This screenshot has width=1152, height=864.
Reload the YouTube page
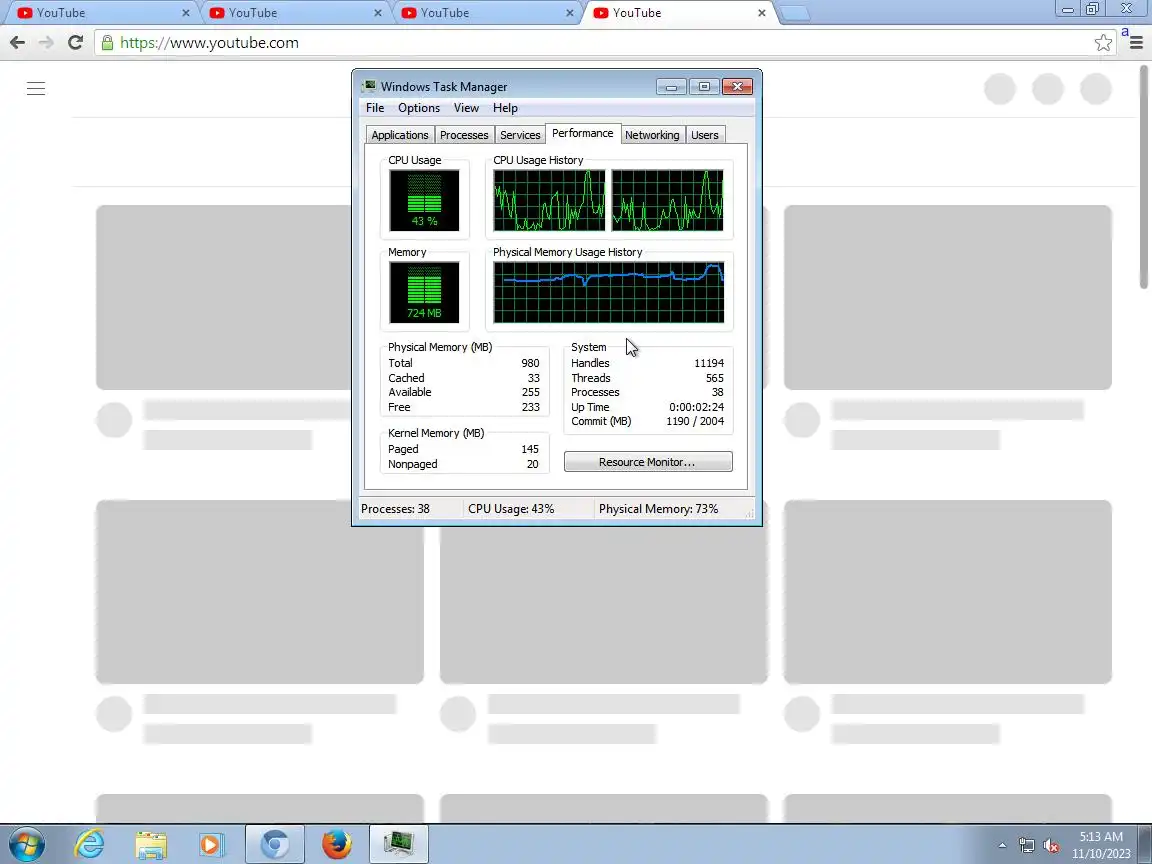point(75,43)
